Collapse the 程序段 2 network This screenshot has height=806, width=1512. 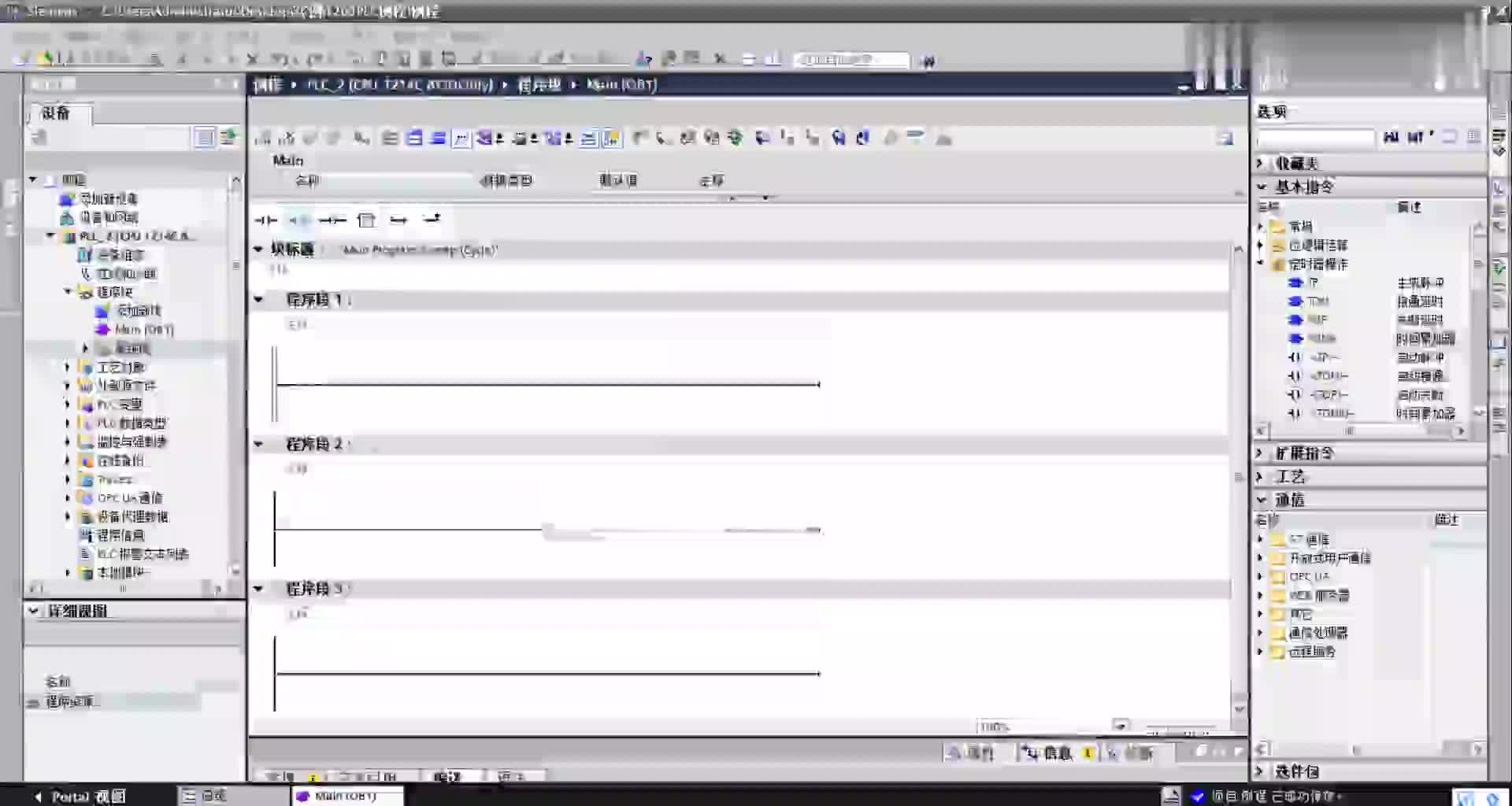click(x=258, y=445)
